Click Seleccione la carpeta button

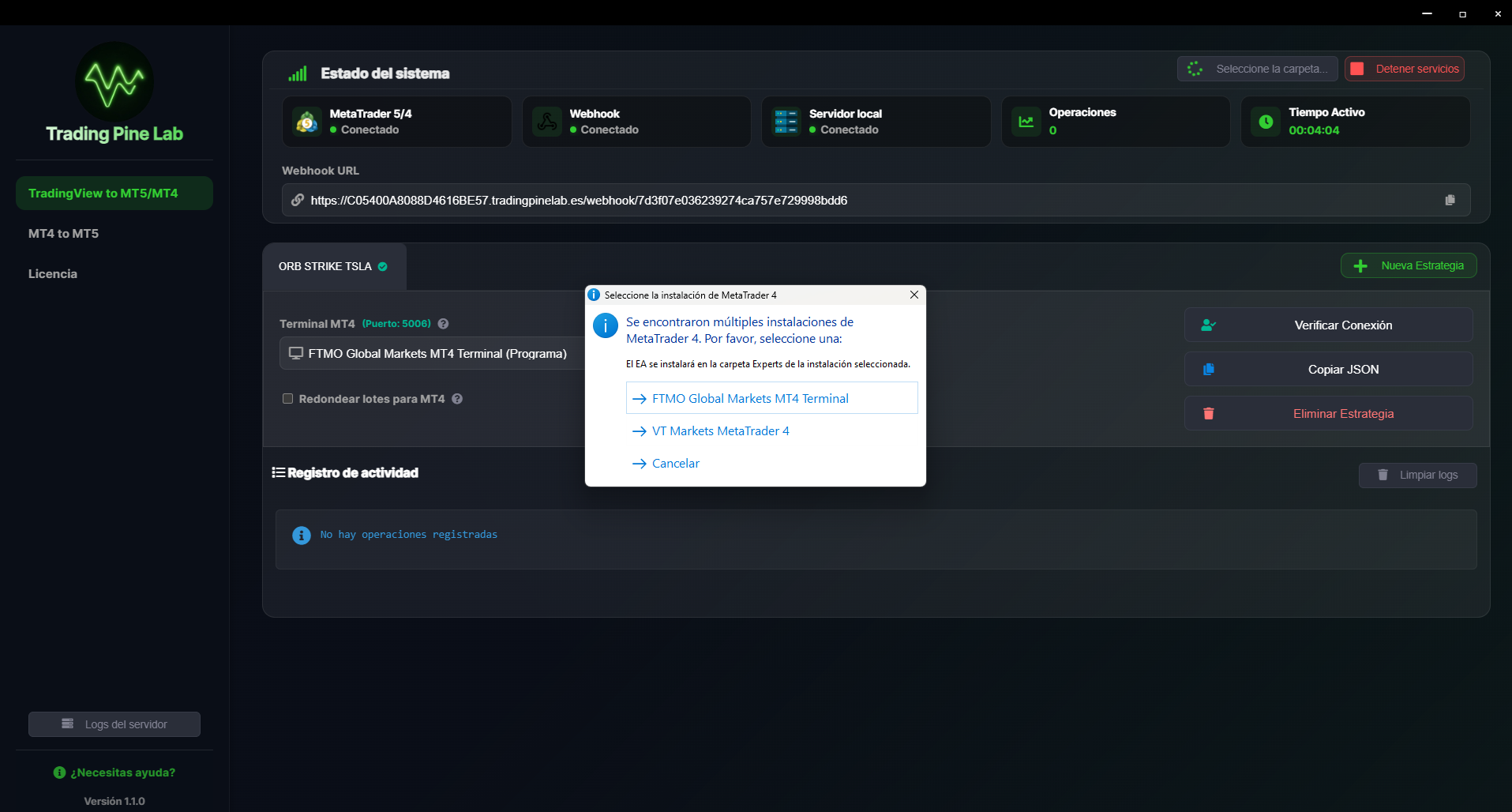pyautogui.click(x=1257, y=69)
